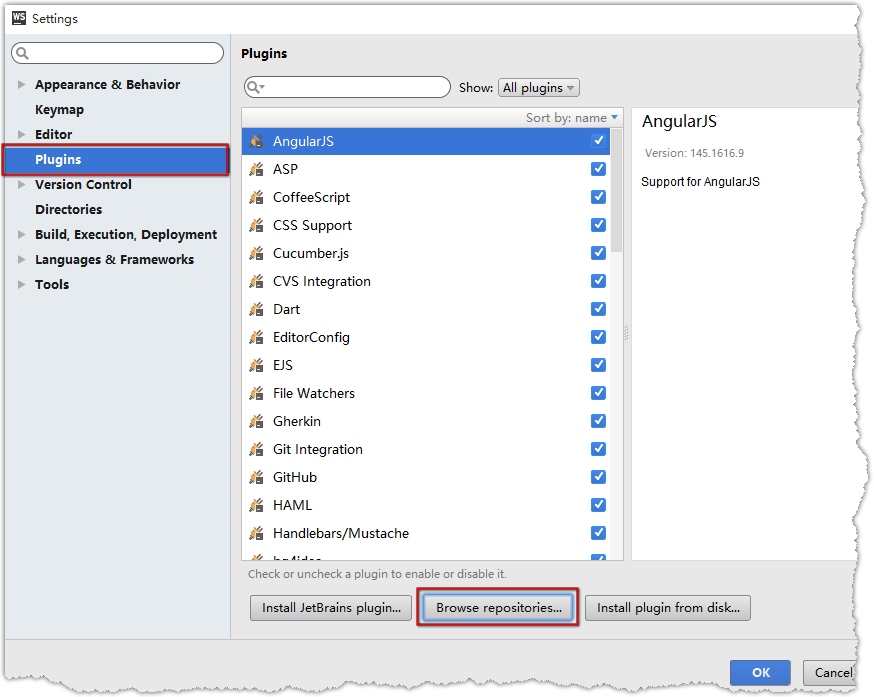Select the Dart plugin row
The height and width of the screenshot is (697, 874).
[426, 309]
